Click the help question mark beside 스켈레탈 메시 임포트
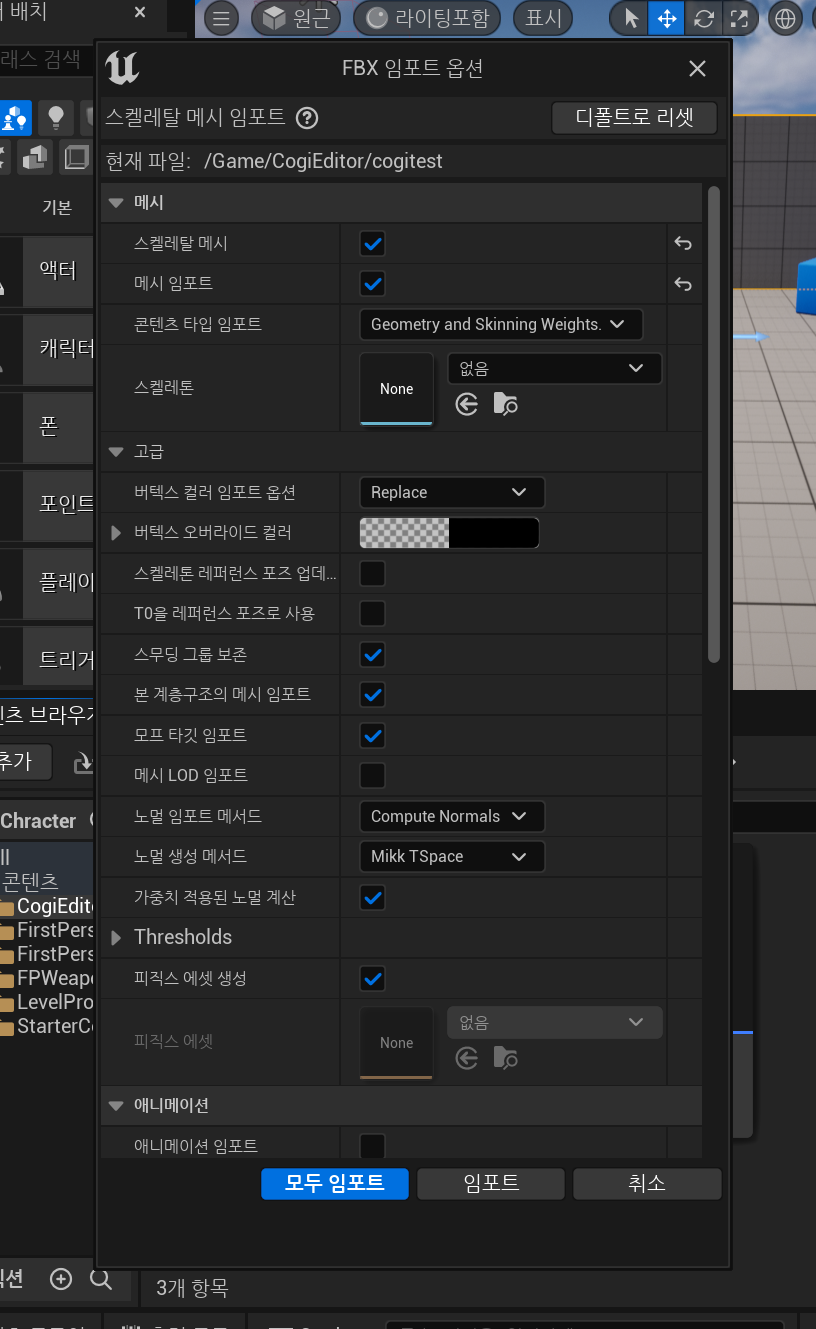 tap(308, 118)
